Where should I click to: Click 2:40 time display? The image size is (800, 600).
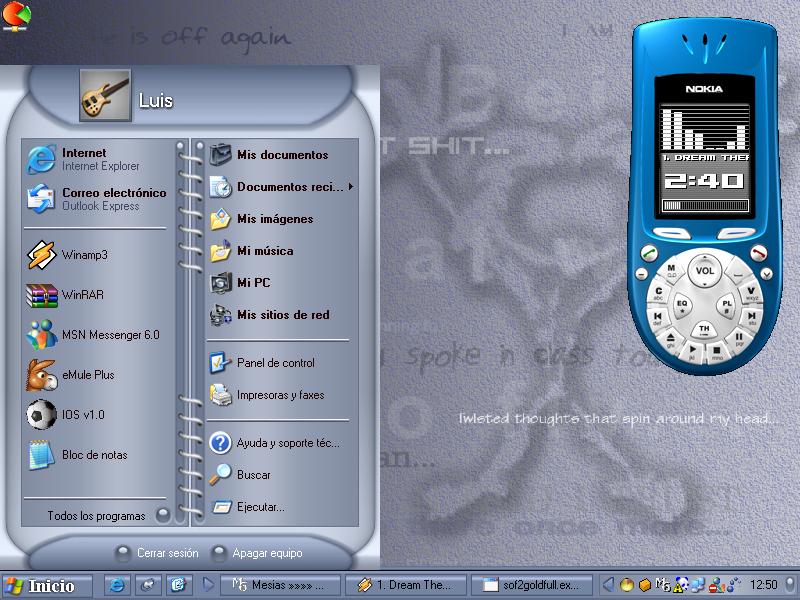pyautogui.click(x=704, y=181)
